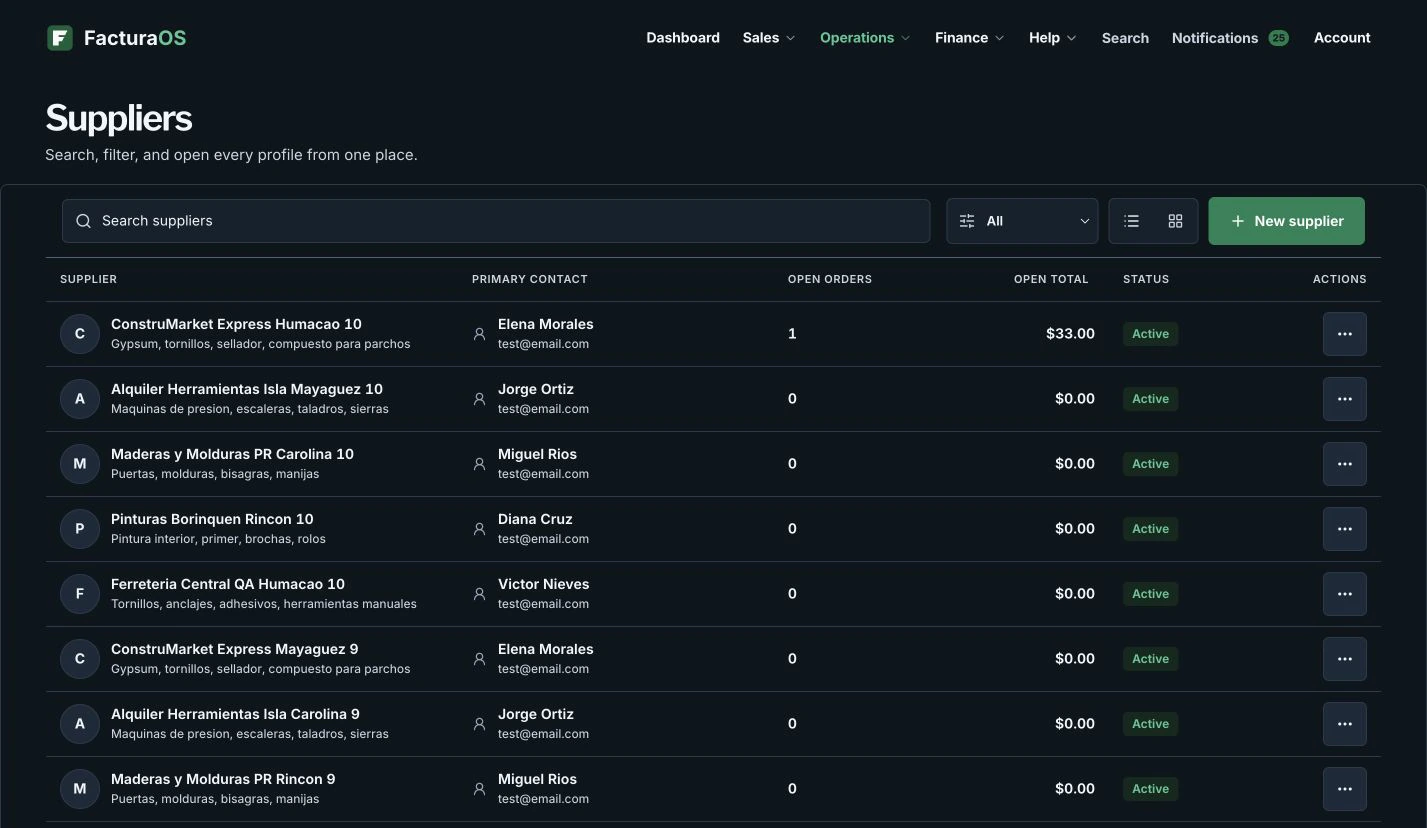Click the M avatar for Maderas y Molduras PR Rincon 9
Image resolution: width=1427 pixels, height=828 pixels.
pos(80,789)
